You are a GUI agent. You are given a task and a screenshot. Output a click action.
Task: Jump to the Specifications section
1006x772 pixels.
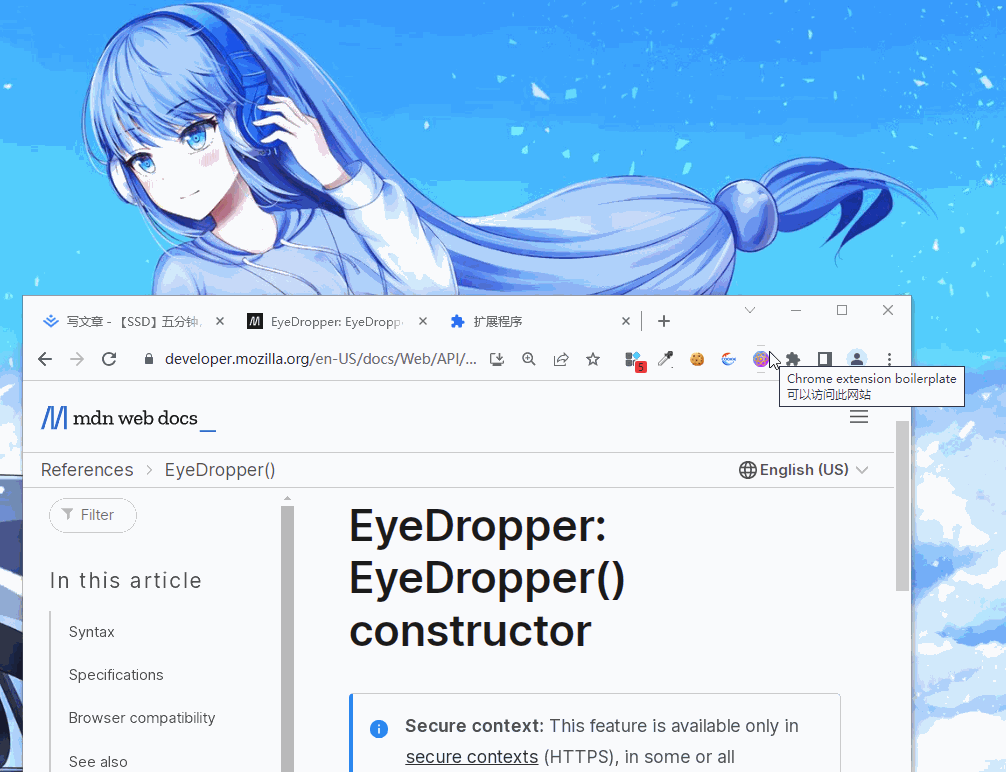(116, 674)
